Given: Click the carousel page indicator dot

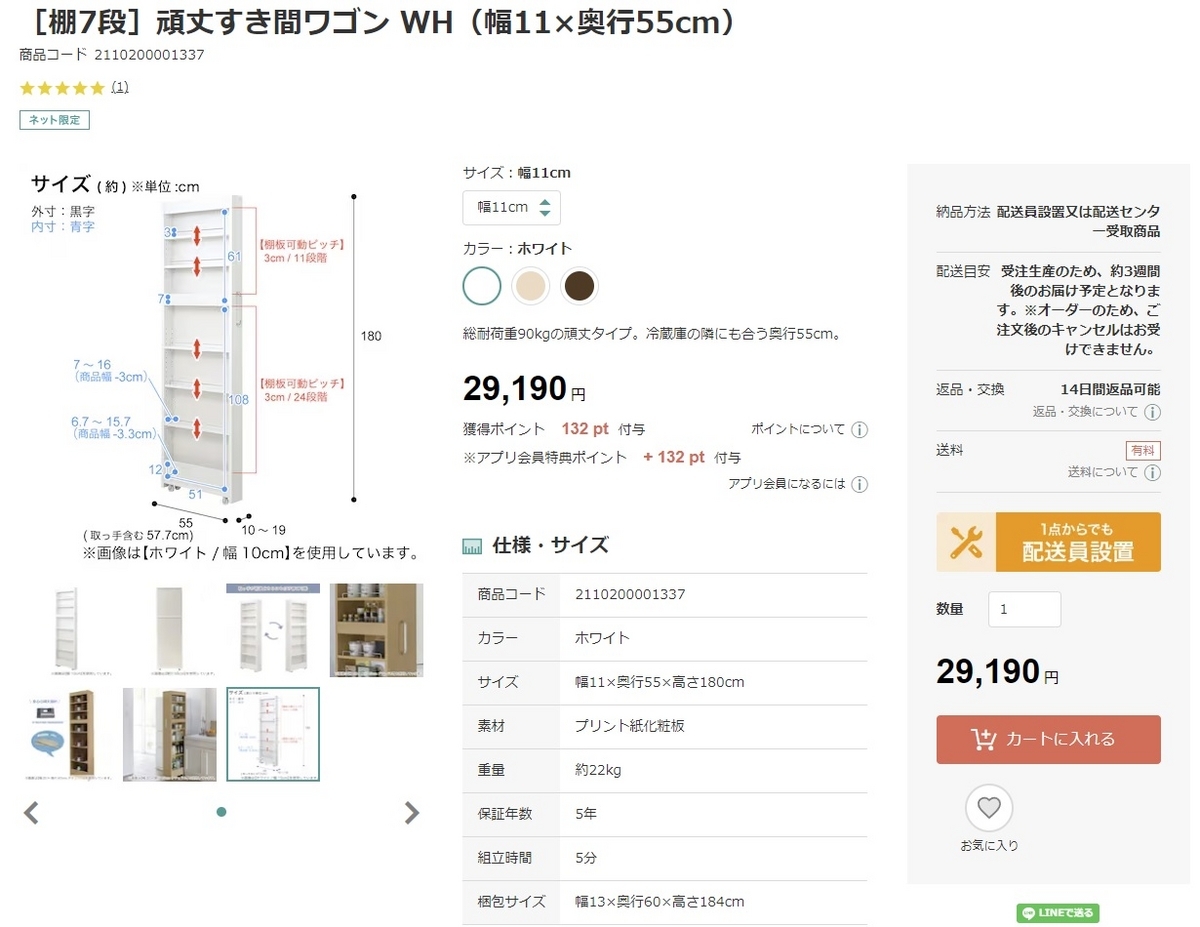Looking at the screenshot, I should (x=221, y=812).
